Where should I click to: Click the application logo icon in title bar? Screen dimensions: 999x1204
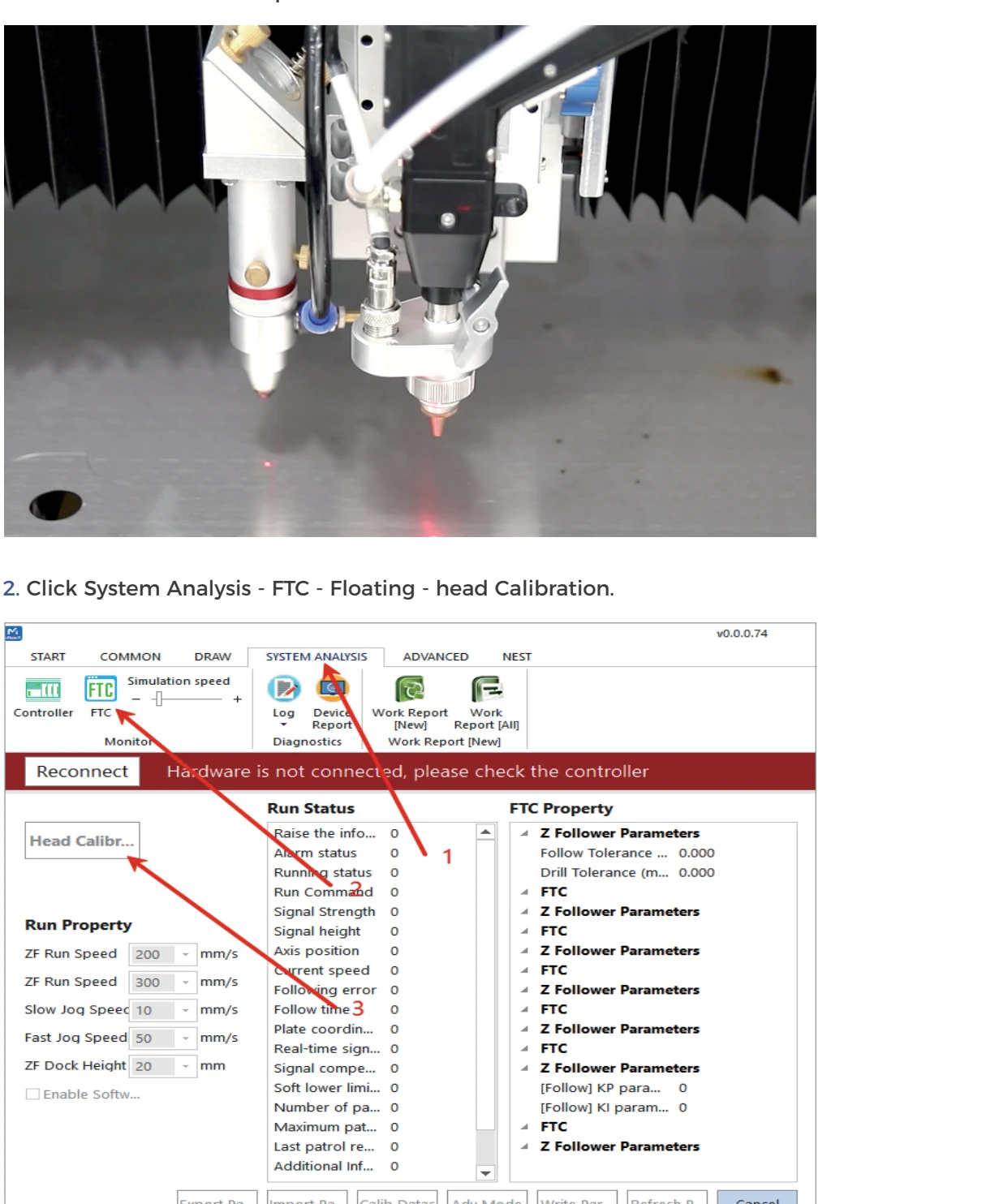(13, 633)
